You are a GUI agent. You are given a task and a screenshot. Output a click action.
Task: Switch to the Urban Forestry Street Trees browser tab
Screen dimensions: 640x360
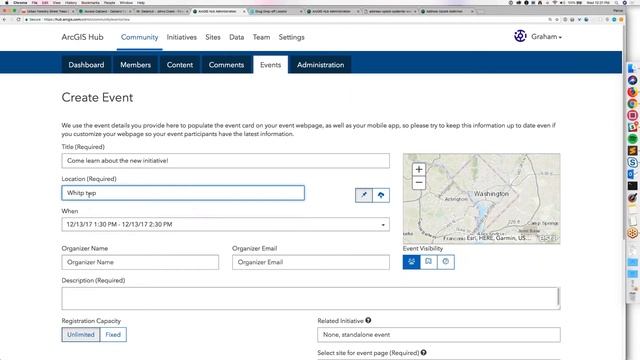pos(47,11)
